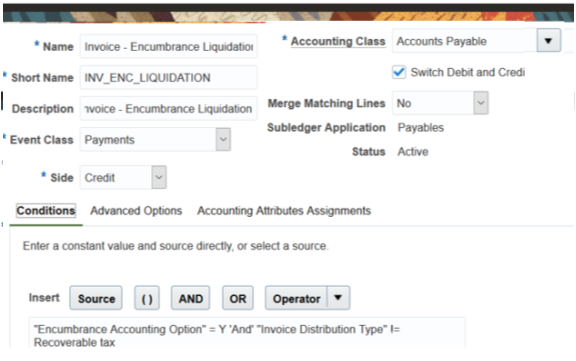Click the Merge Matching Lines label

pyautogui.click(x=326, y=103)
